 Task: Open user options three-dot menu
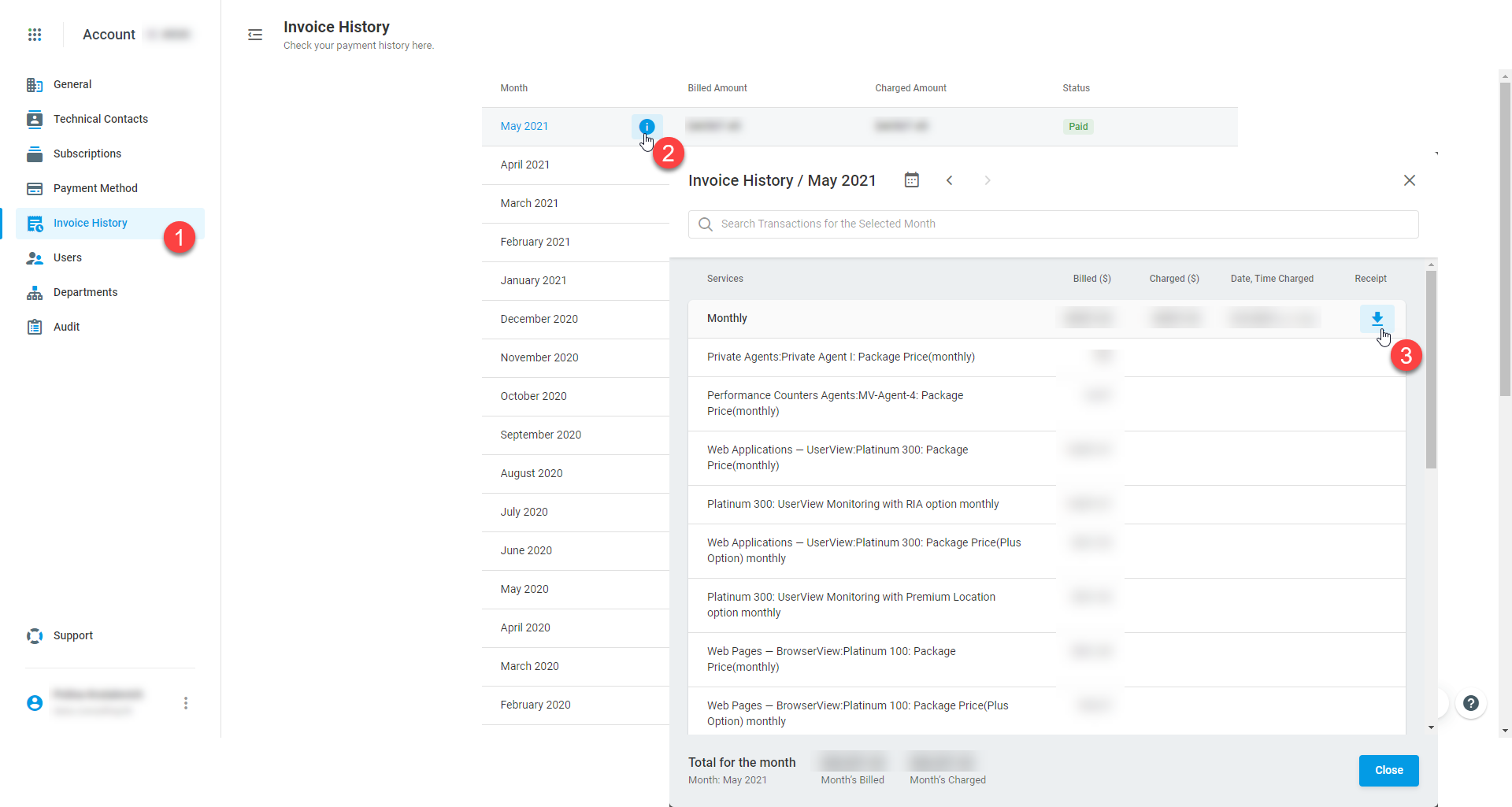186,703
